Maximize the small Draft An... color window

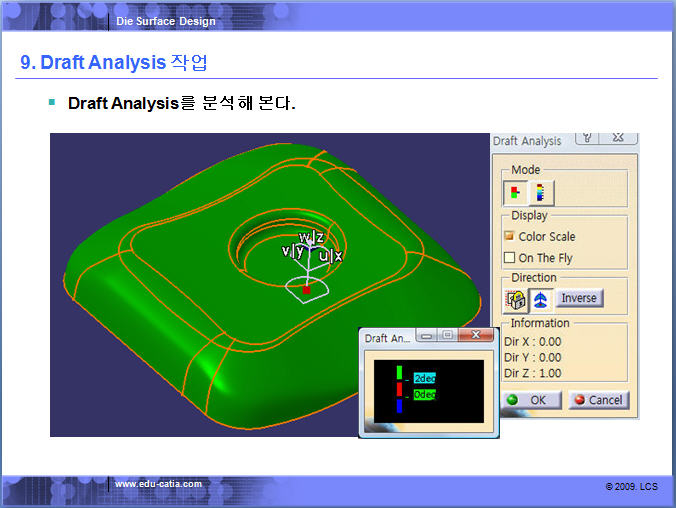click(x=448, y=337)
